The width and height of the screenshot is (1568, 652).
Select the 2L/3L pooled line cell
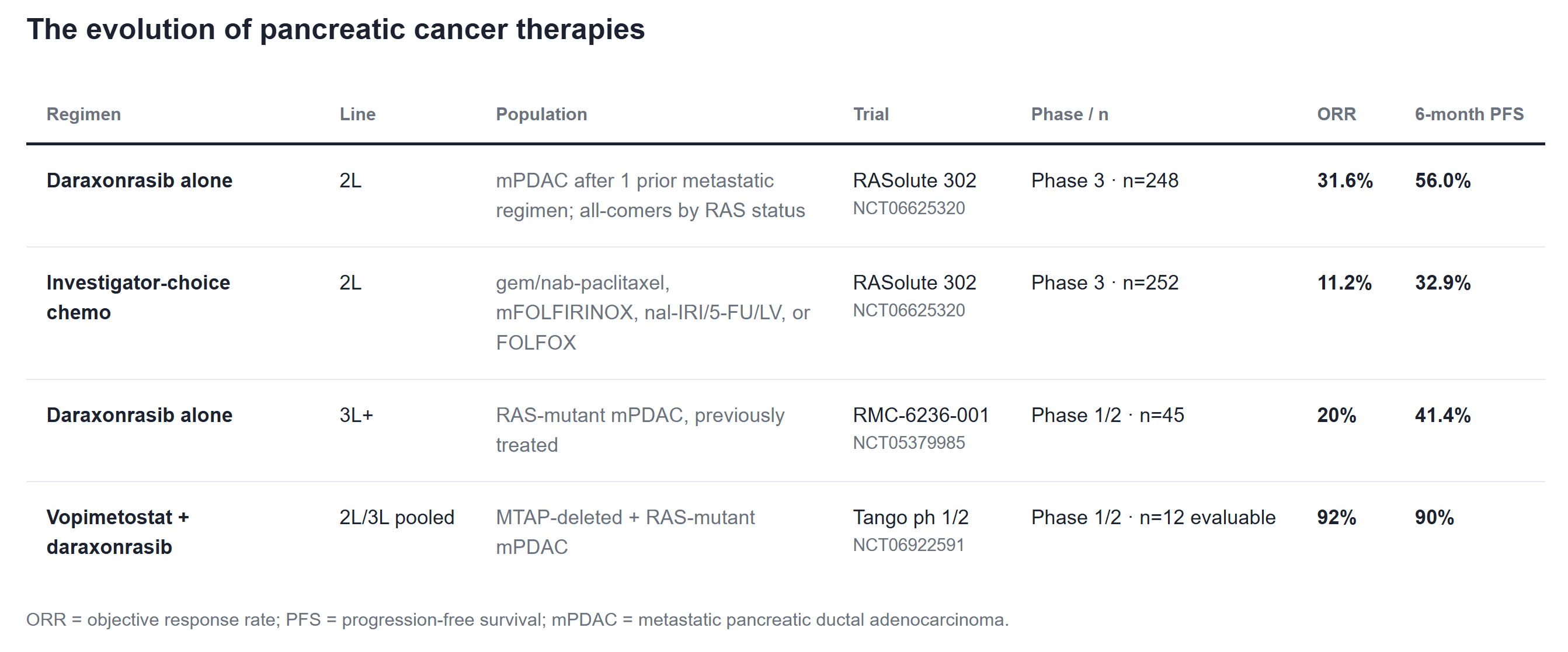397,517
